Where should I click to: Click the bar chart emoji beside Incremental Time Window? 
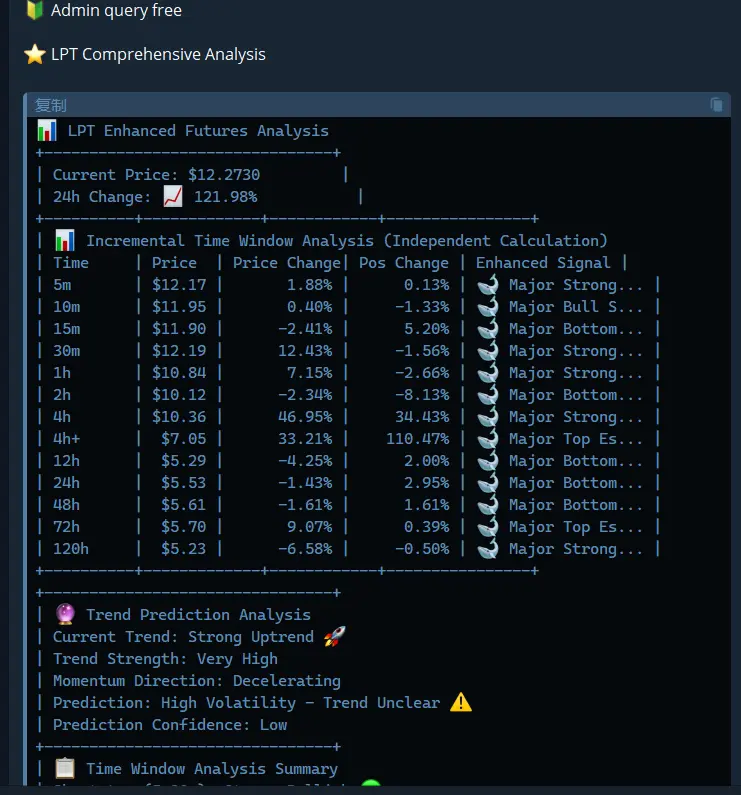pyautogui.click(x=65, y=240)
